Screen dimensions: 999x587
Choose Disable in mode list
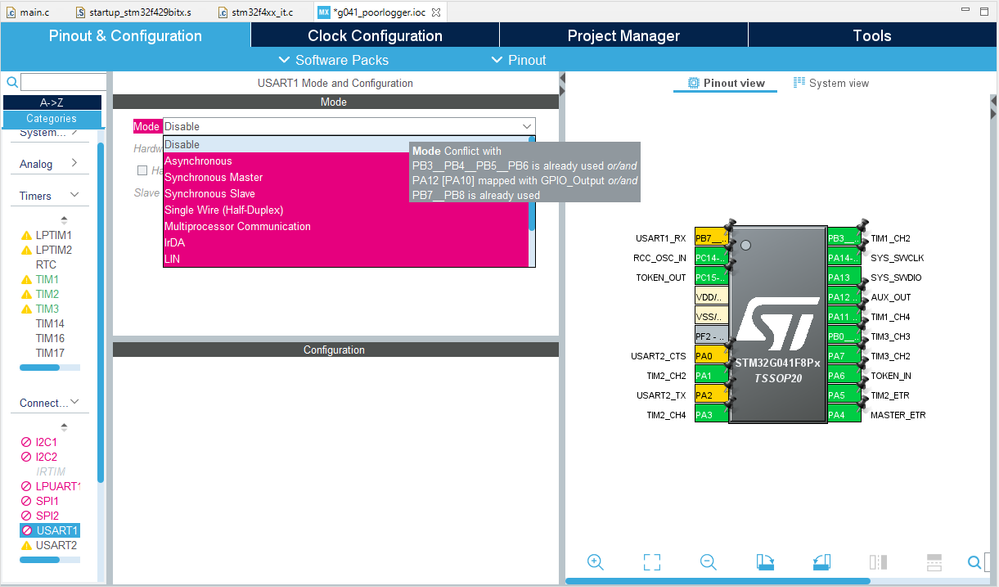point(346,145)
